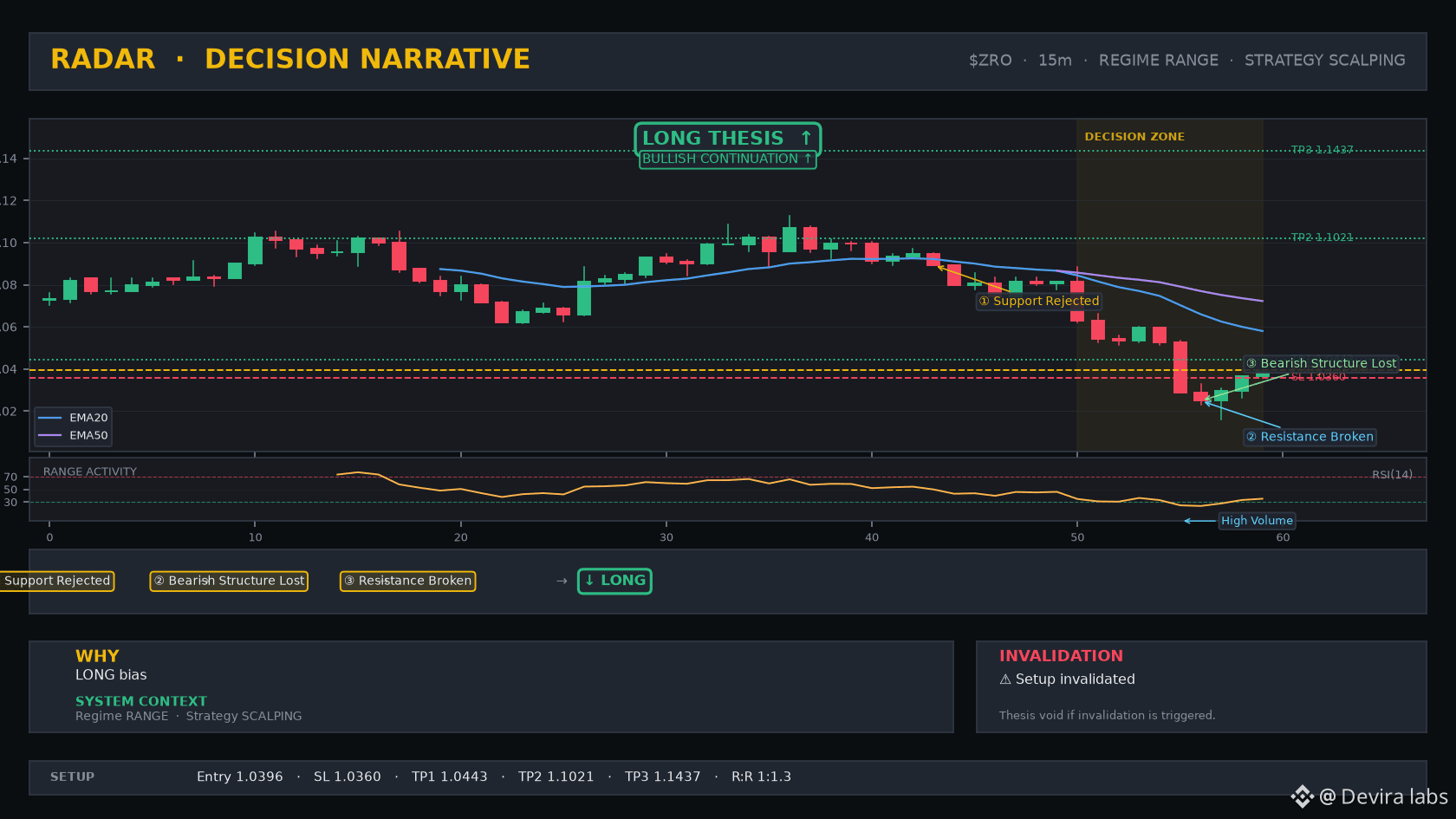Screen dimensions: 1456x819
Task: Click the LONG bias text under WHY
Action: click(x=111, y=675)
